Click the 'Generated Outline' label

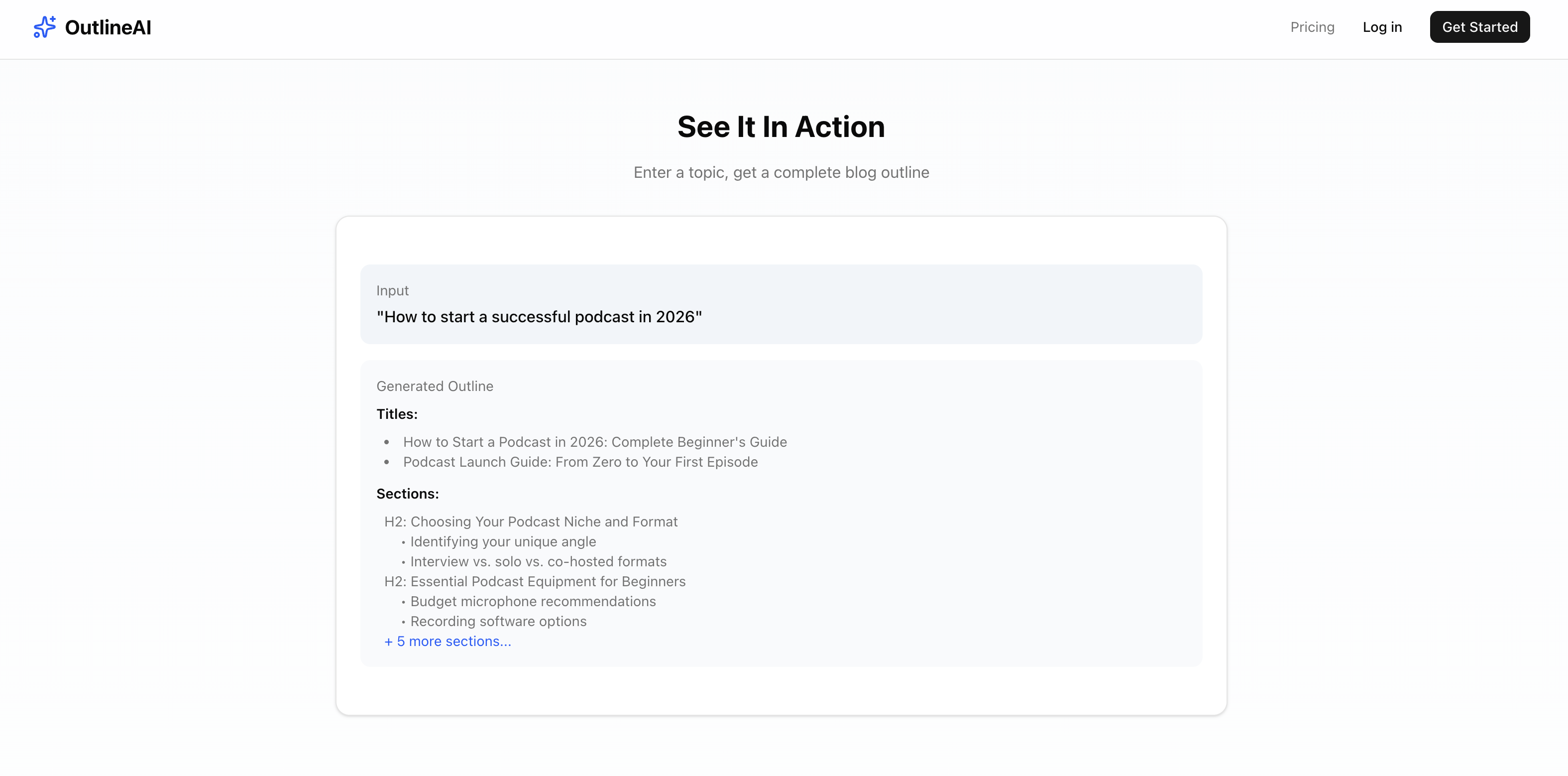pyautogui.click(x=435, y=386)
